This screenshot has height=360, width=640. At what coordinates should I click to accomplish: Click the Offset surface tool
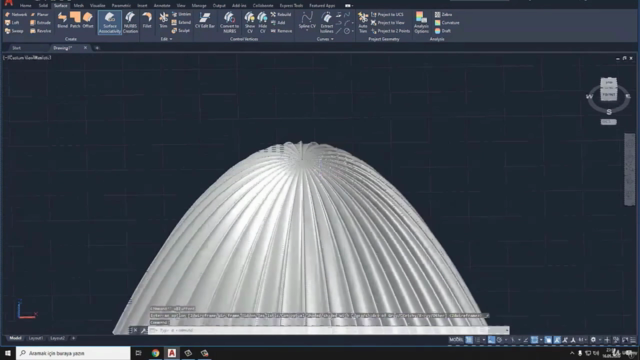88,20
